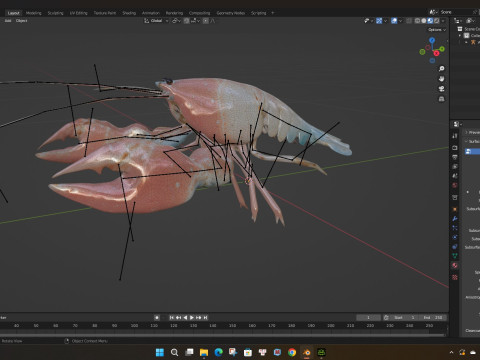480x360 pixels.
Task: Open the Global transform orientation dropdown
Action: click(x=156, y=21)
